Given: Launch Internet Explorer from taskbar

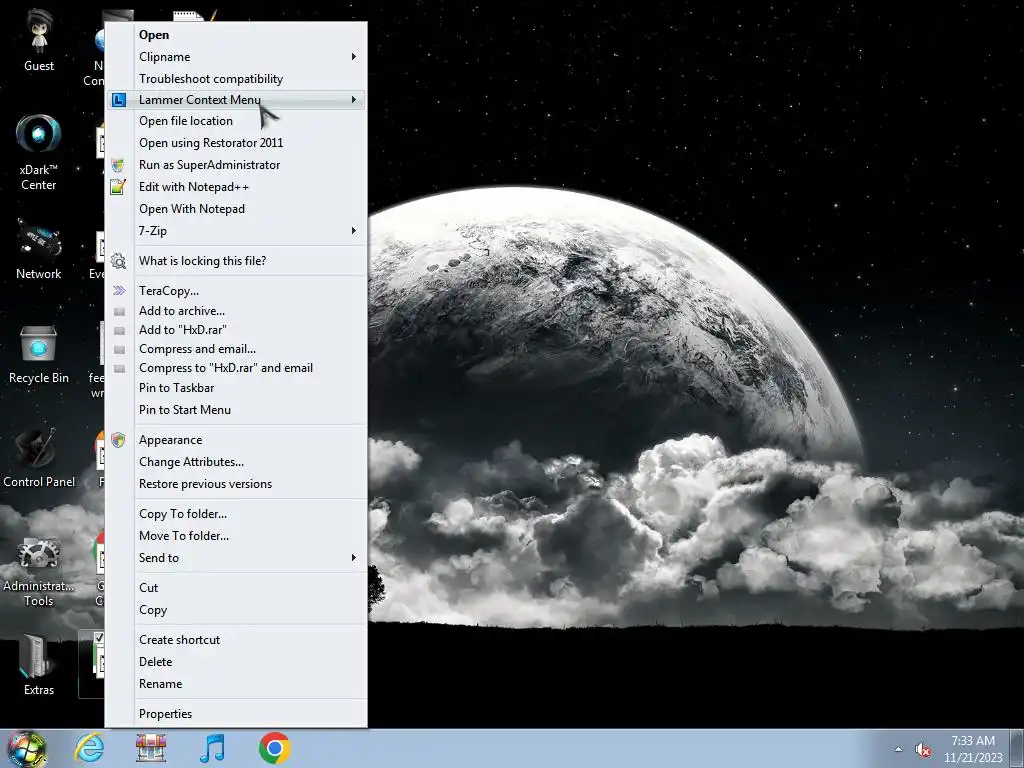Looking at the screenshot, I should coord(89,748).
